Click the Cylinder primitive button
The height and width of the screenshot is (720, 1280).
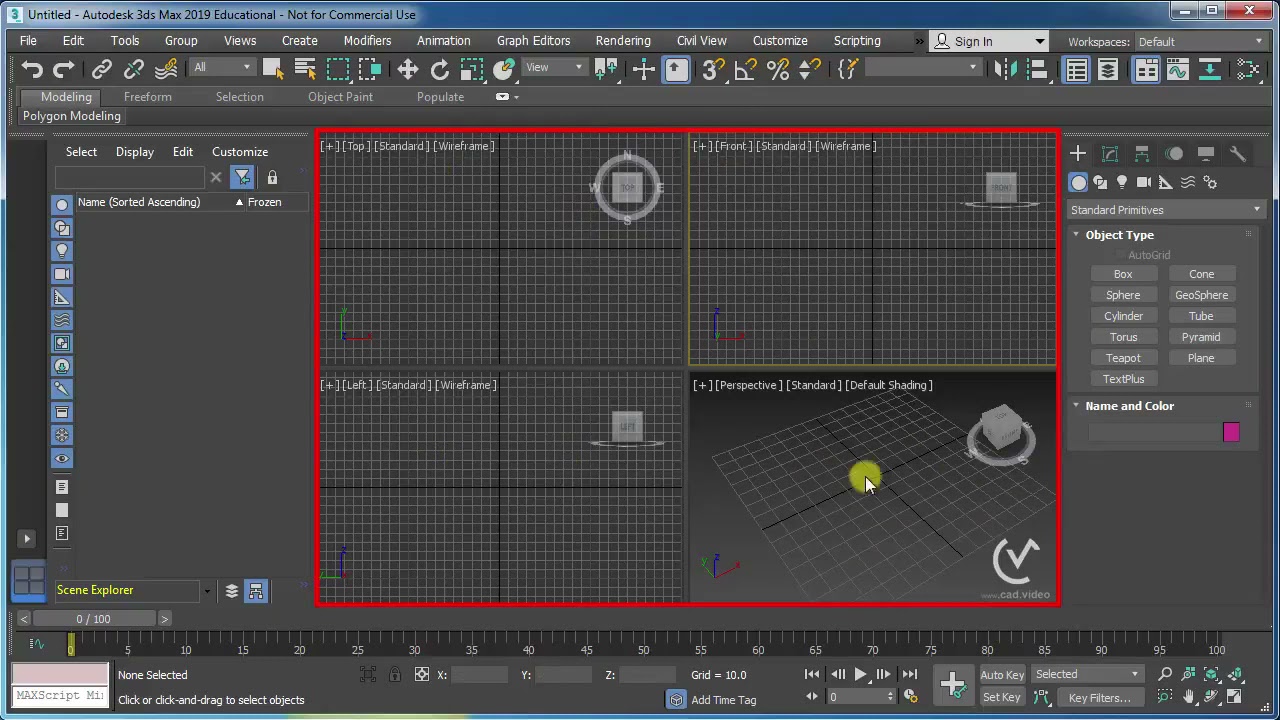click(x=1123, y=316)
